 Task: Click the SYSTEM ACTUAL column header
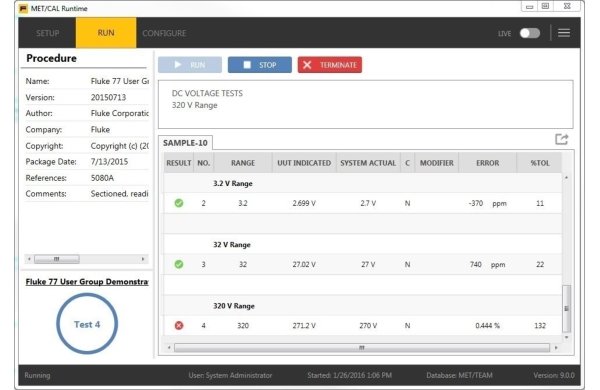point(368,163)
